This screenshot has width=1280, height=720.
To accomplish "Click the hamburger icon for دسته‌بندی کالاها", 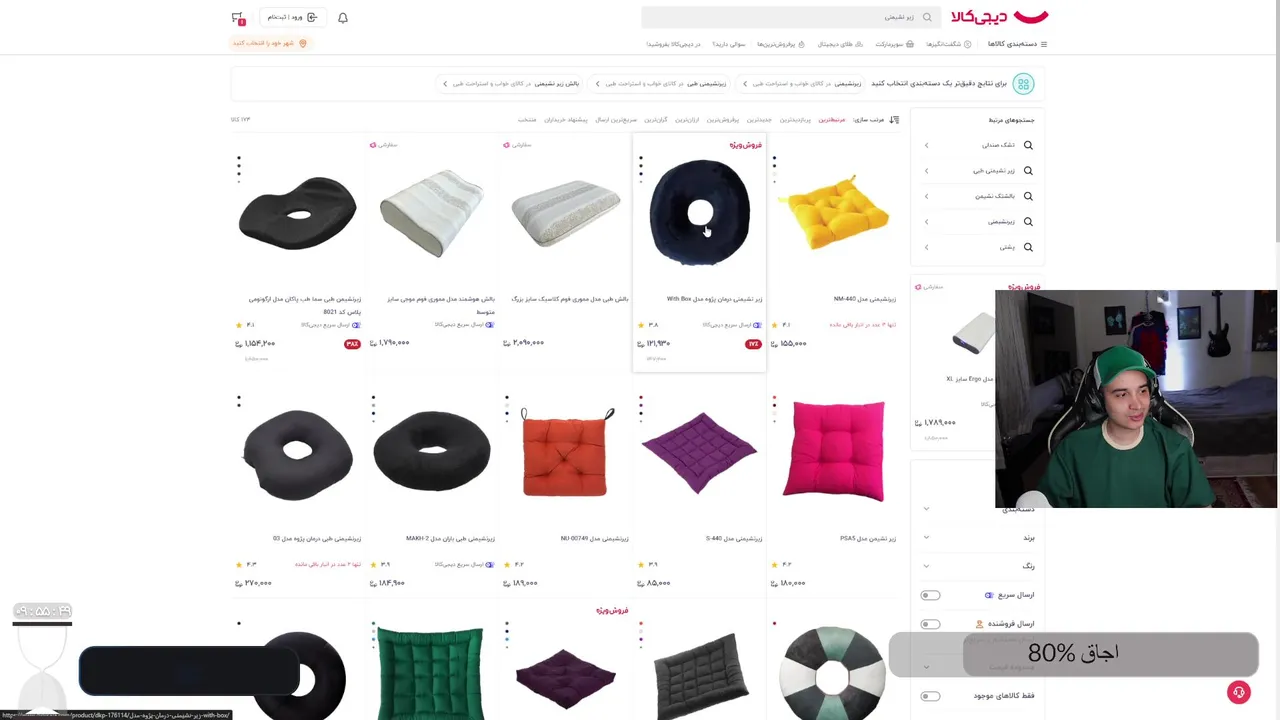I will tap(1044, 44).
